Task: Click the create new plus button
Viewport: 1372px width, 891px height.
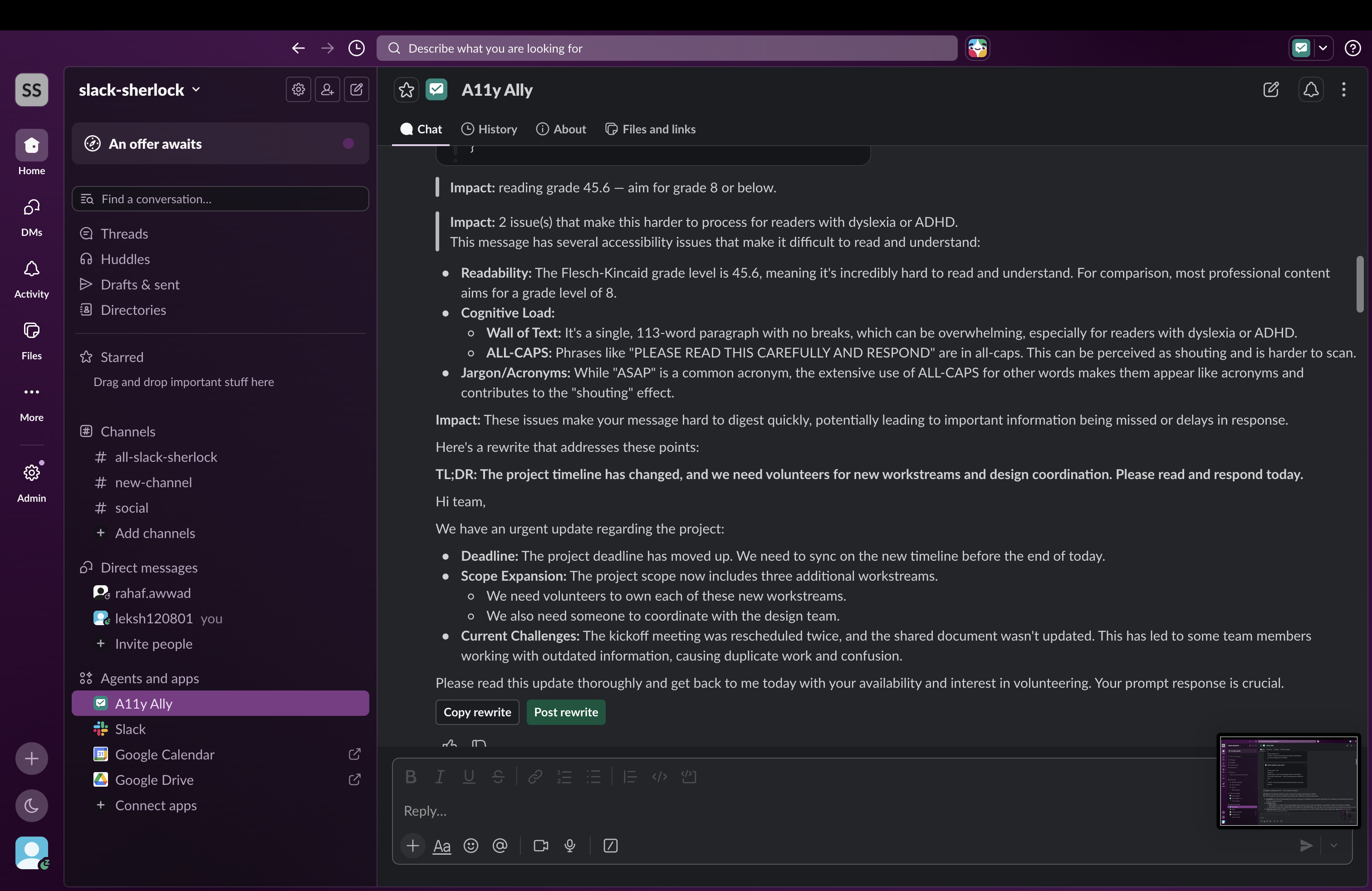Action: click(x=32, y=759)
